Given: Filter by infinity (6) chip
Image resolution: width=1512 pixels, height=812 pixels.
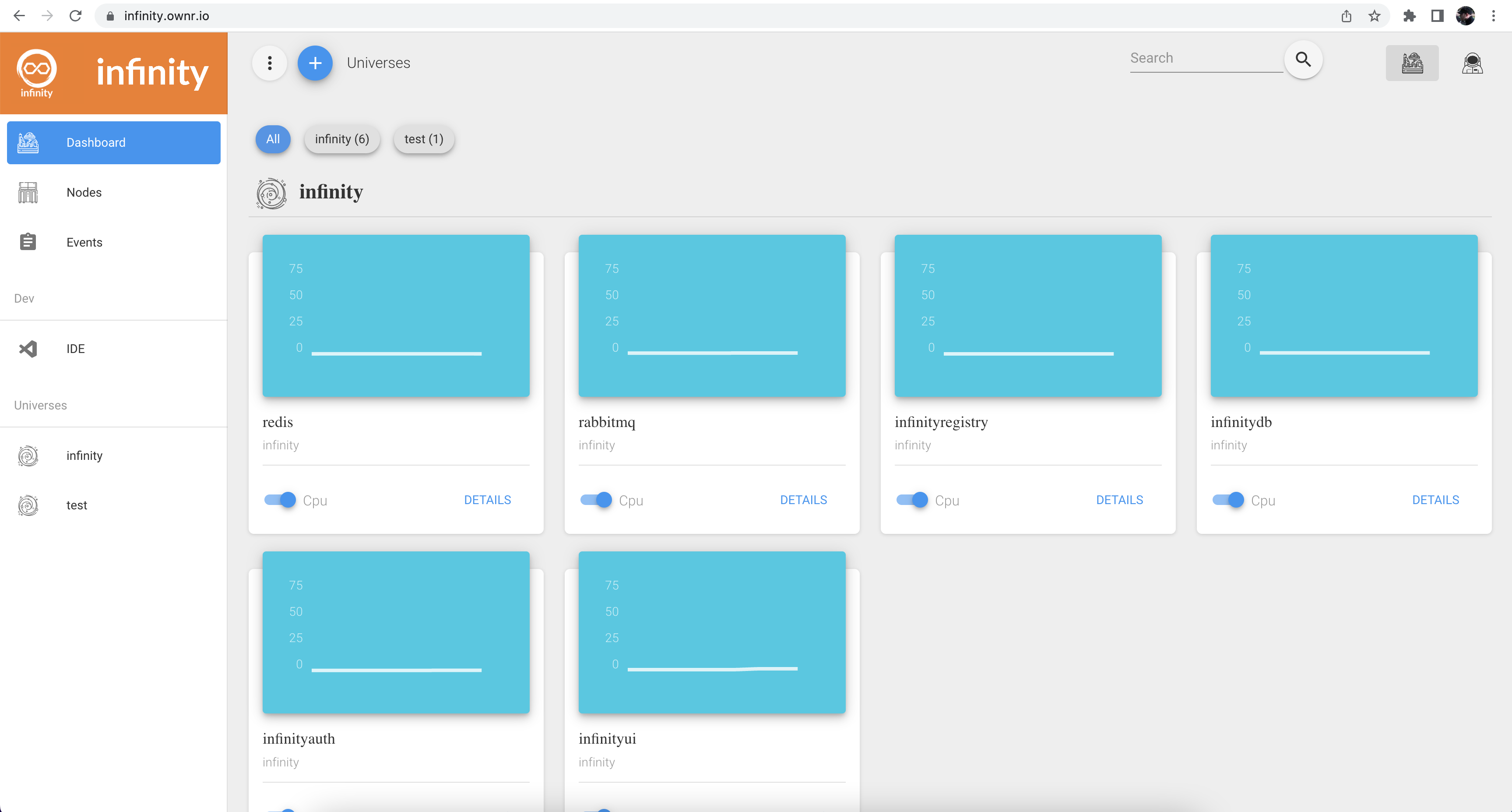Looking at the screenshot, I should 341,139.
